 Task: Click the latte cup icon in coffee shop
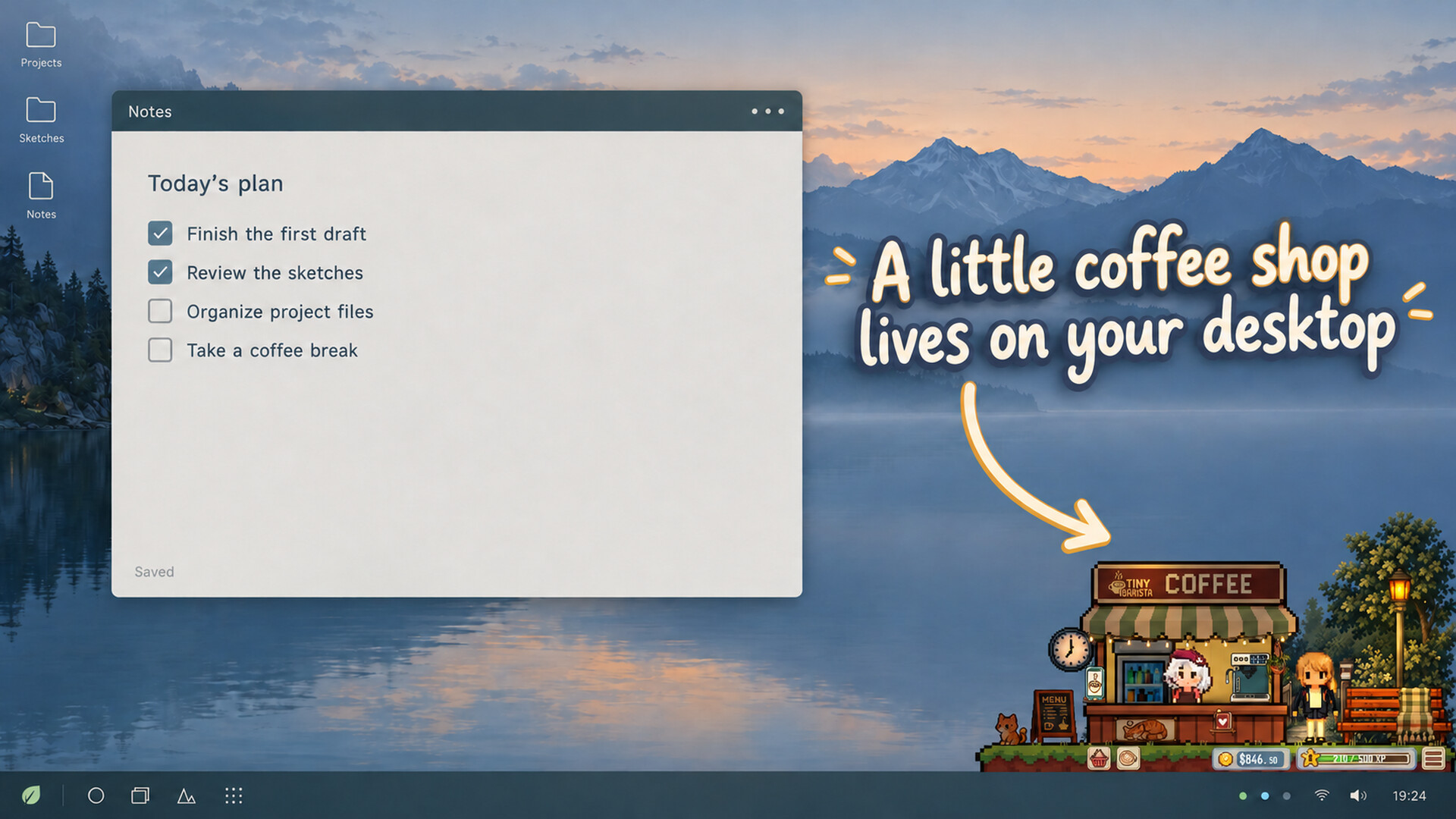click(x=1128, y=758)
